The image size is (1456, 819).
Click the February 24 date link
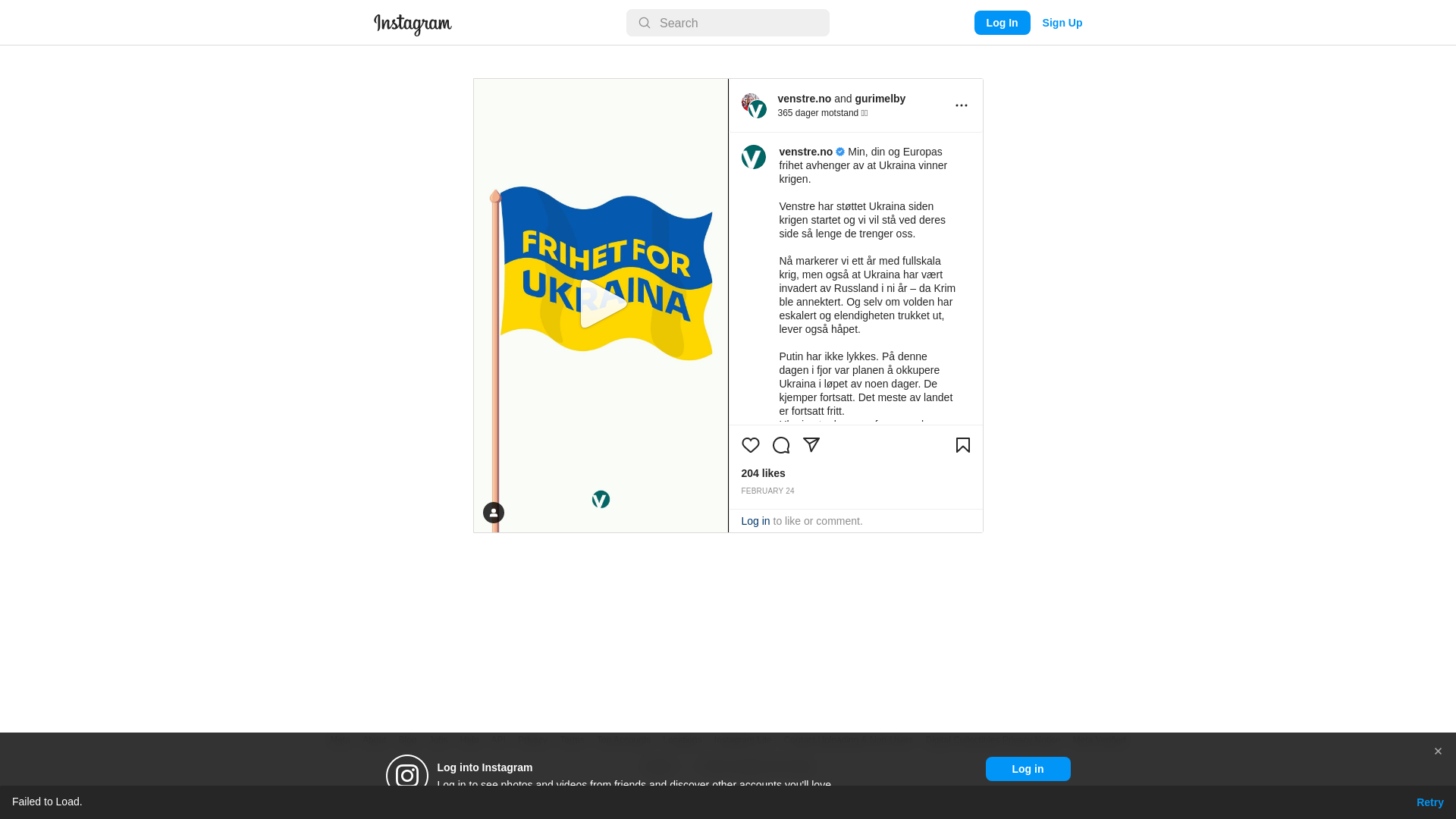(767, 491)
